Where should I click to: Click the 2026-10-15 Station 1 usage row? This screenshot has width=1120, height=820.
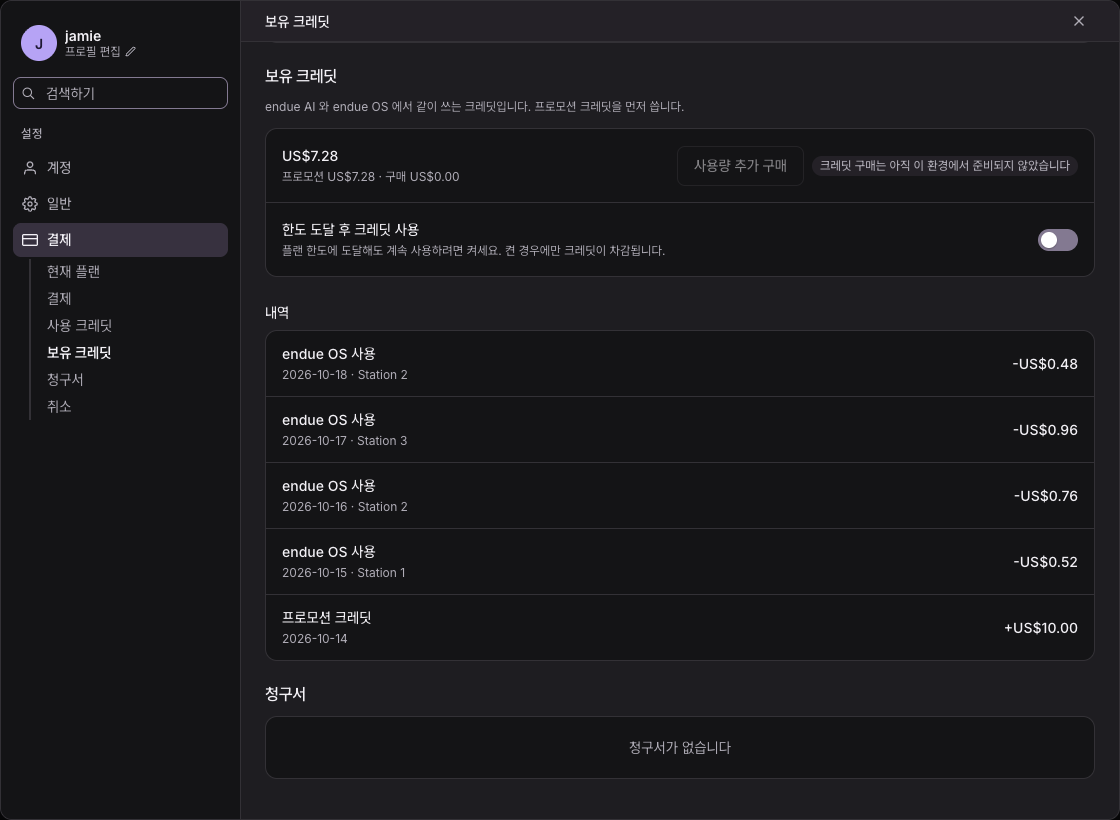679,561
